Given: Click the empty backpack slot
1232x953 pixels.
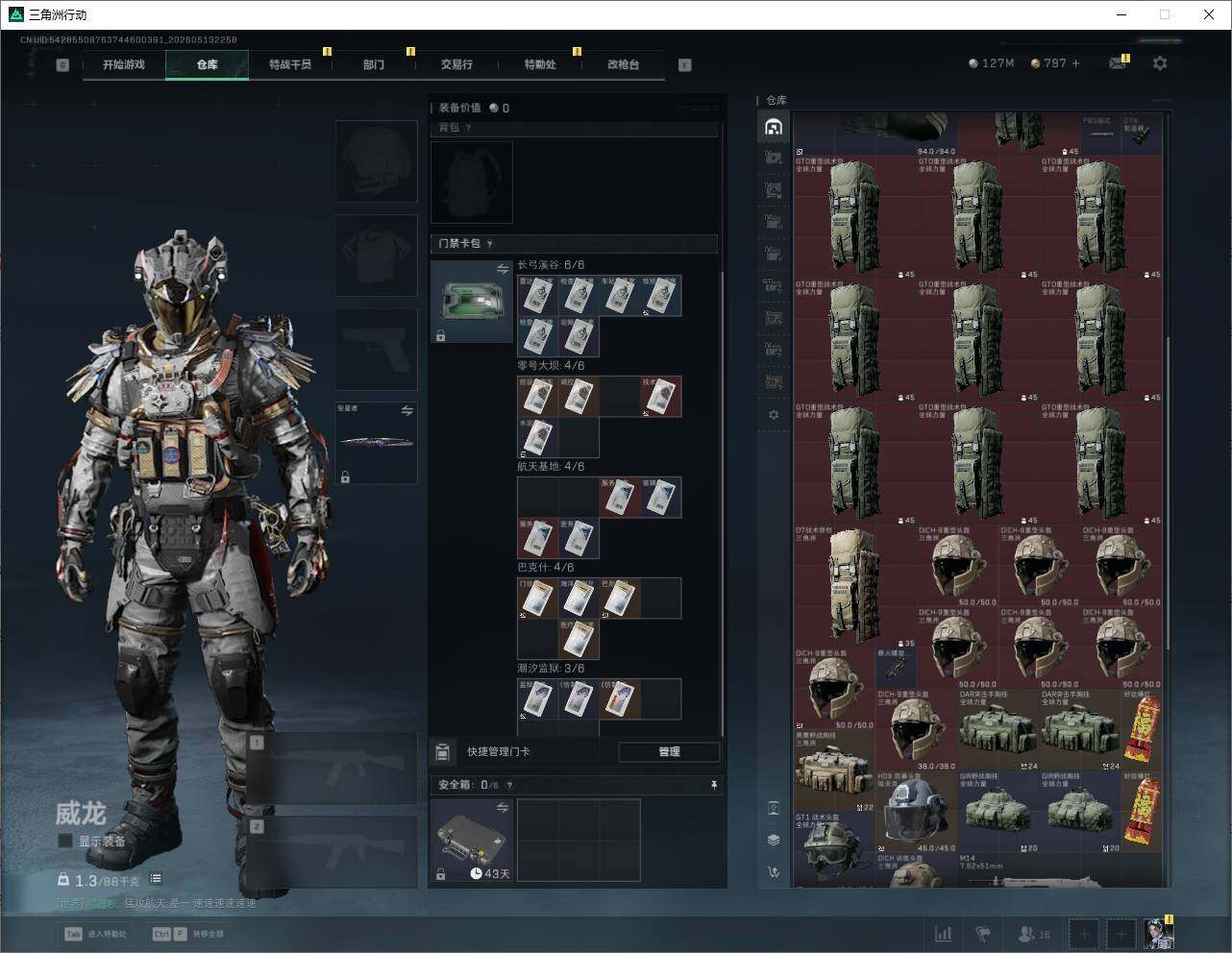Looking at the screenshot, I should pyautogui.click(x=472, y=183).
